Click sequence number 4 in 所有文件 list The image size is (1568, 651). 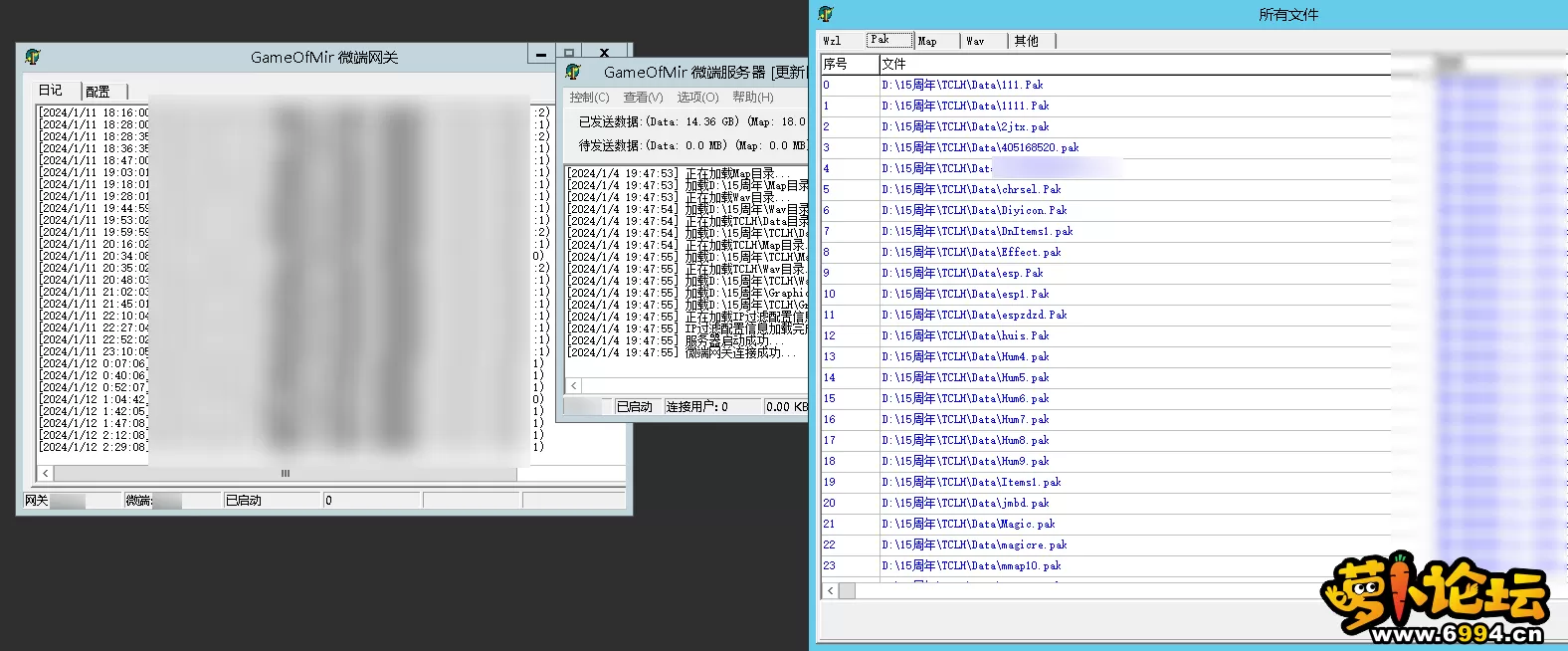826,168
